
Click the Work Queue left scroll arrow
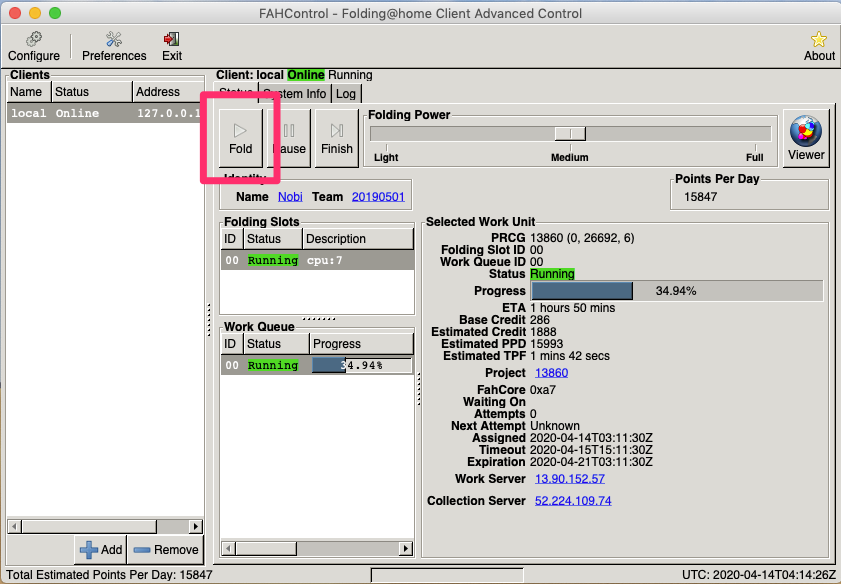(228, 549)
